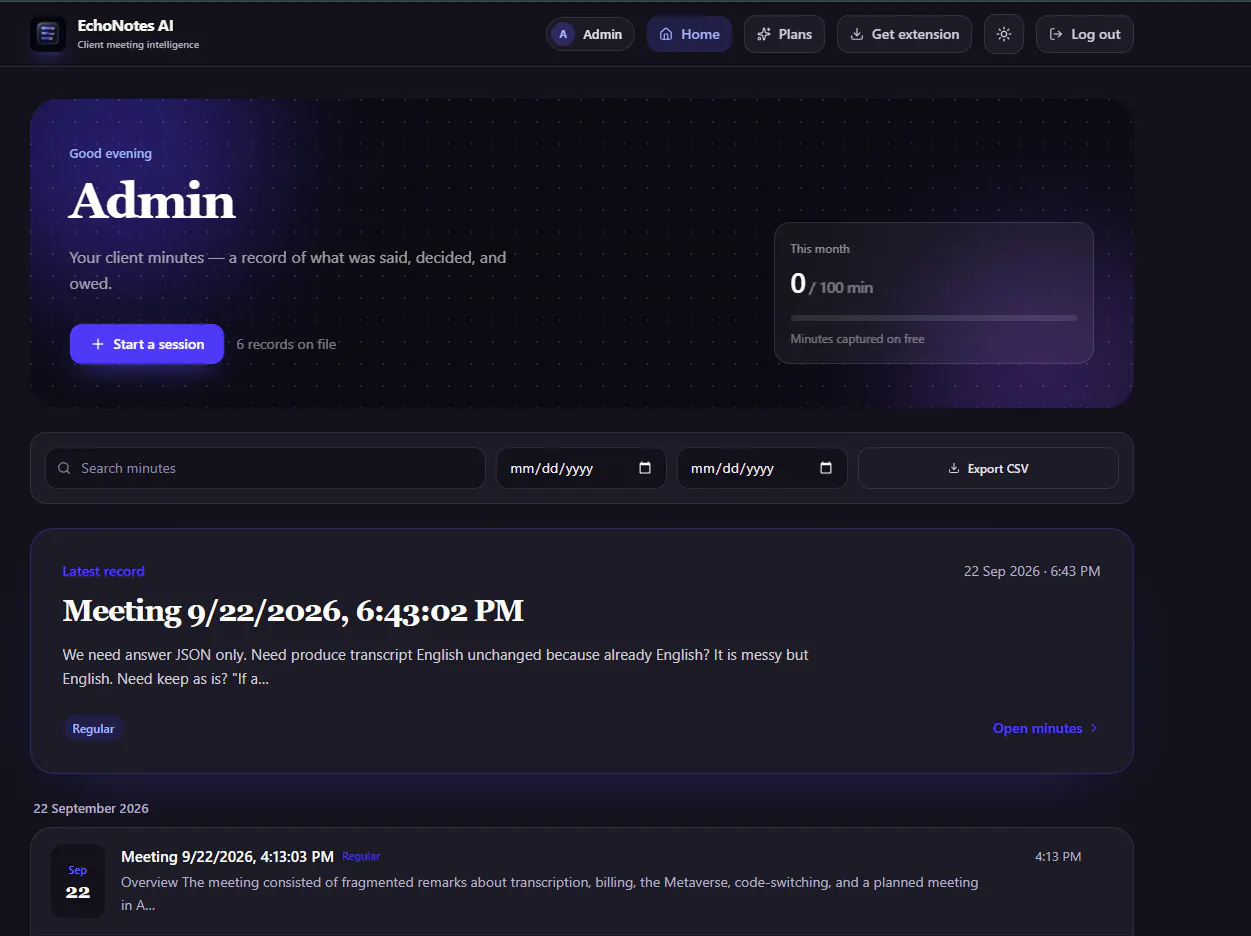Click the Regular tag beside the 4:13:03 PM meeting
Image resolution: width=1251 pixels, height=936 pixels.
click(361, 856)
